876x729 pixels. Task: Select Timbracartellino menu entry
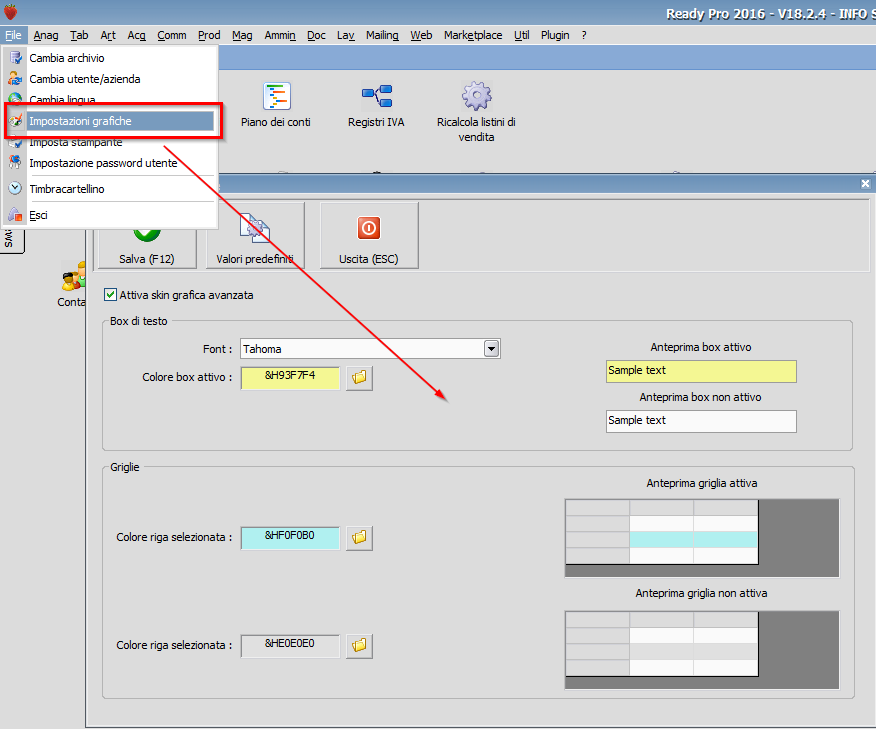coord(110,189)
